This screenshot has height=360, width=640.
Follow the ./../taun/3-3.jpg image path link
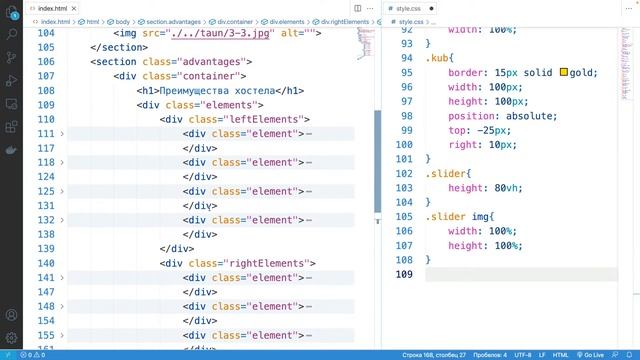coord(220,33)
